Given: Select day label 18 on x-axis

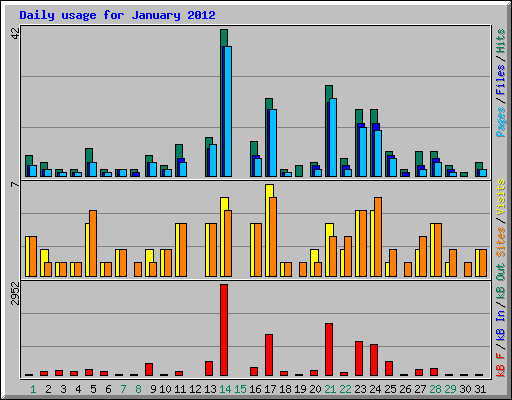Looking at the screenshot, I should (285, 389).
